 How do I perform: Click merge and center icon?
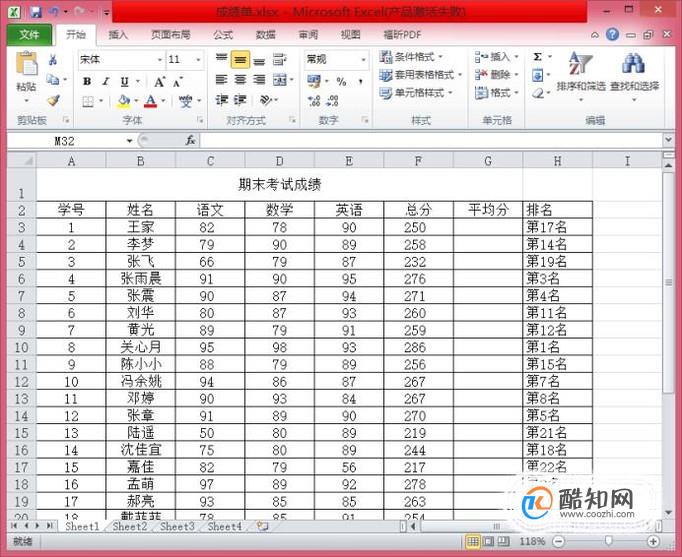(x=279, y=80)
